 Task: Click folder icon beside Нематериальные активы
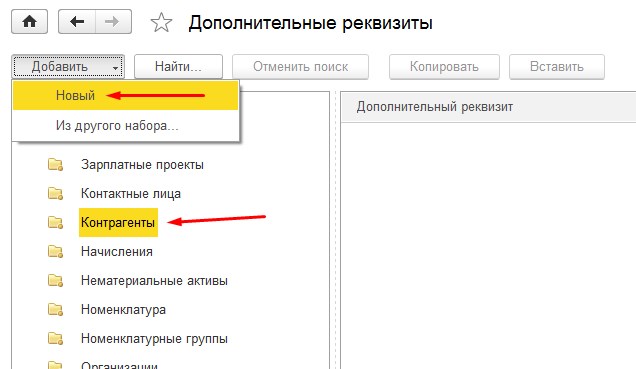[56, 281]
